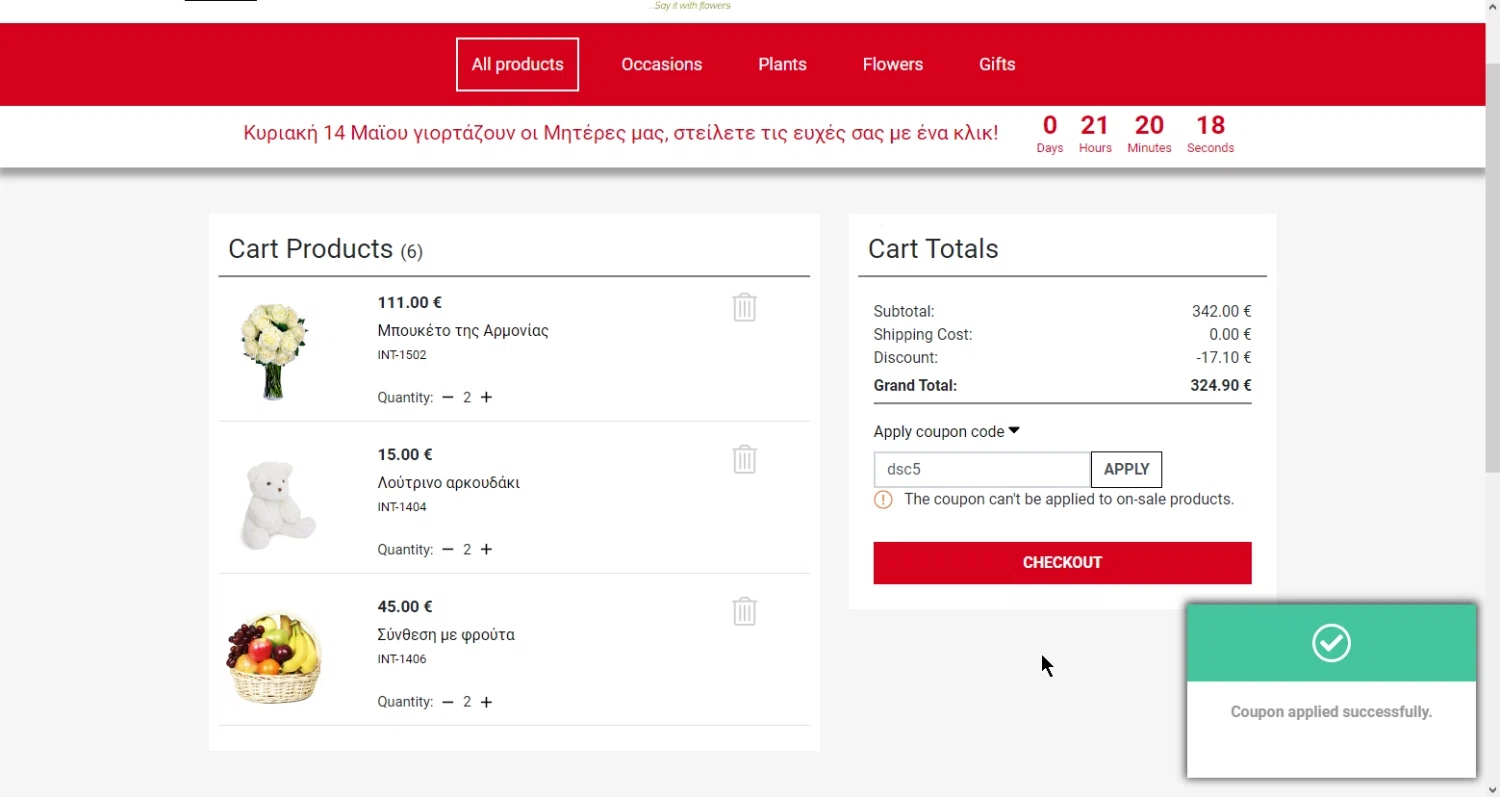Click the countdown Hours value 21
Image resolution: width=1500 pixels, height=797 pixels.
click(1095, 125)
